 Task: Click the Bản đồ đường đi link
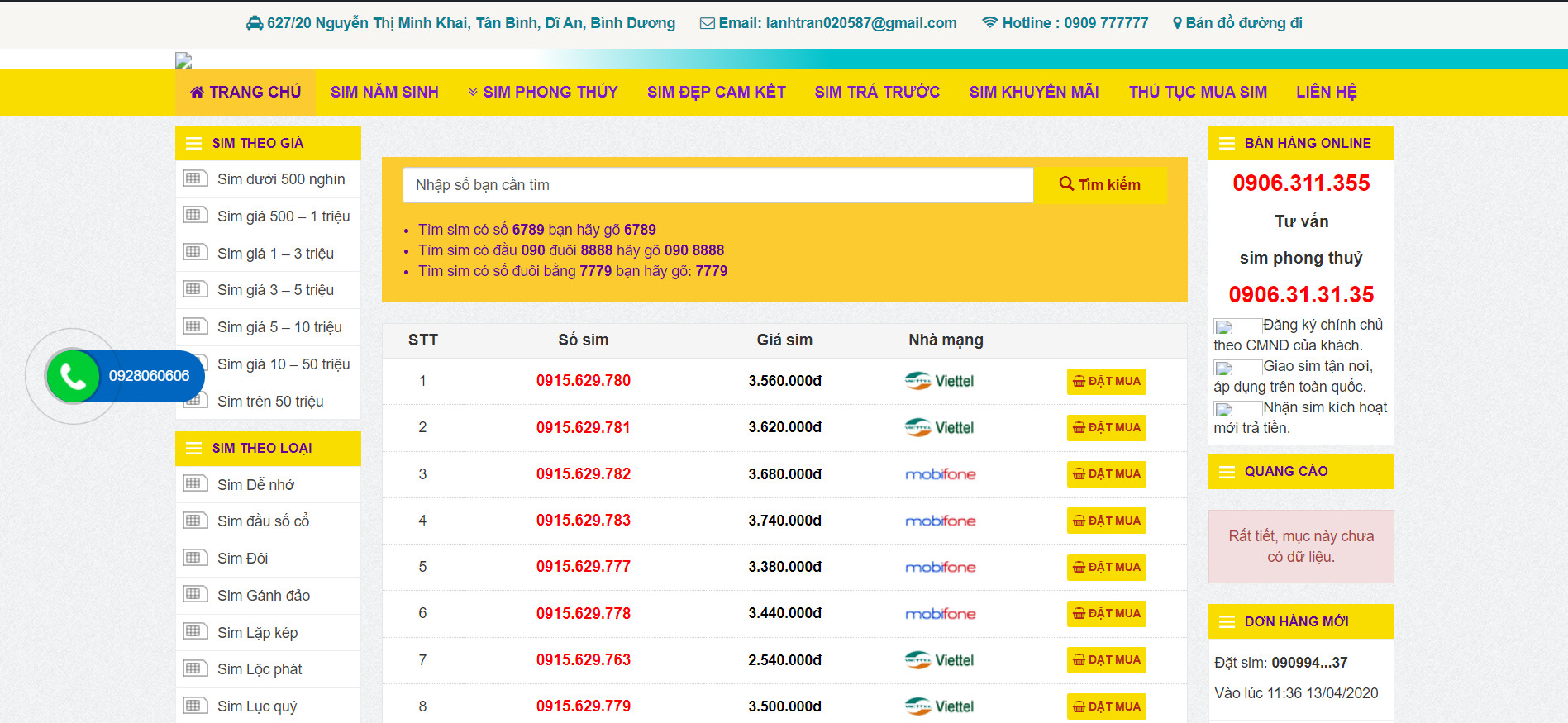tap(1244, 23)
